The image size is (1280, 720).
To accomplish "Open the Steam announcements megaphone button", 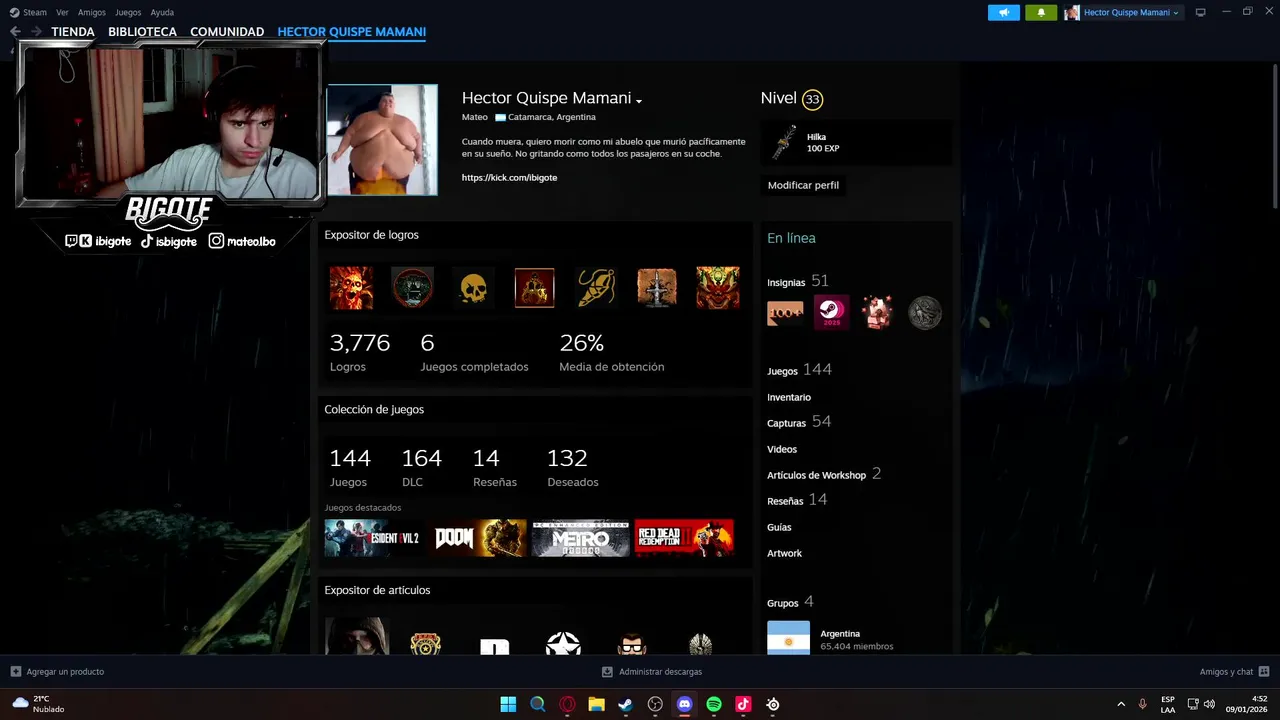I will point(1004,12).
